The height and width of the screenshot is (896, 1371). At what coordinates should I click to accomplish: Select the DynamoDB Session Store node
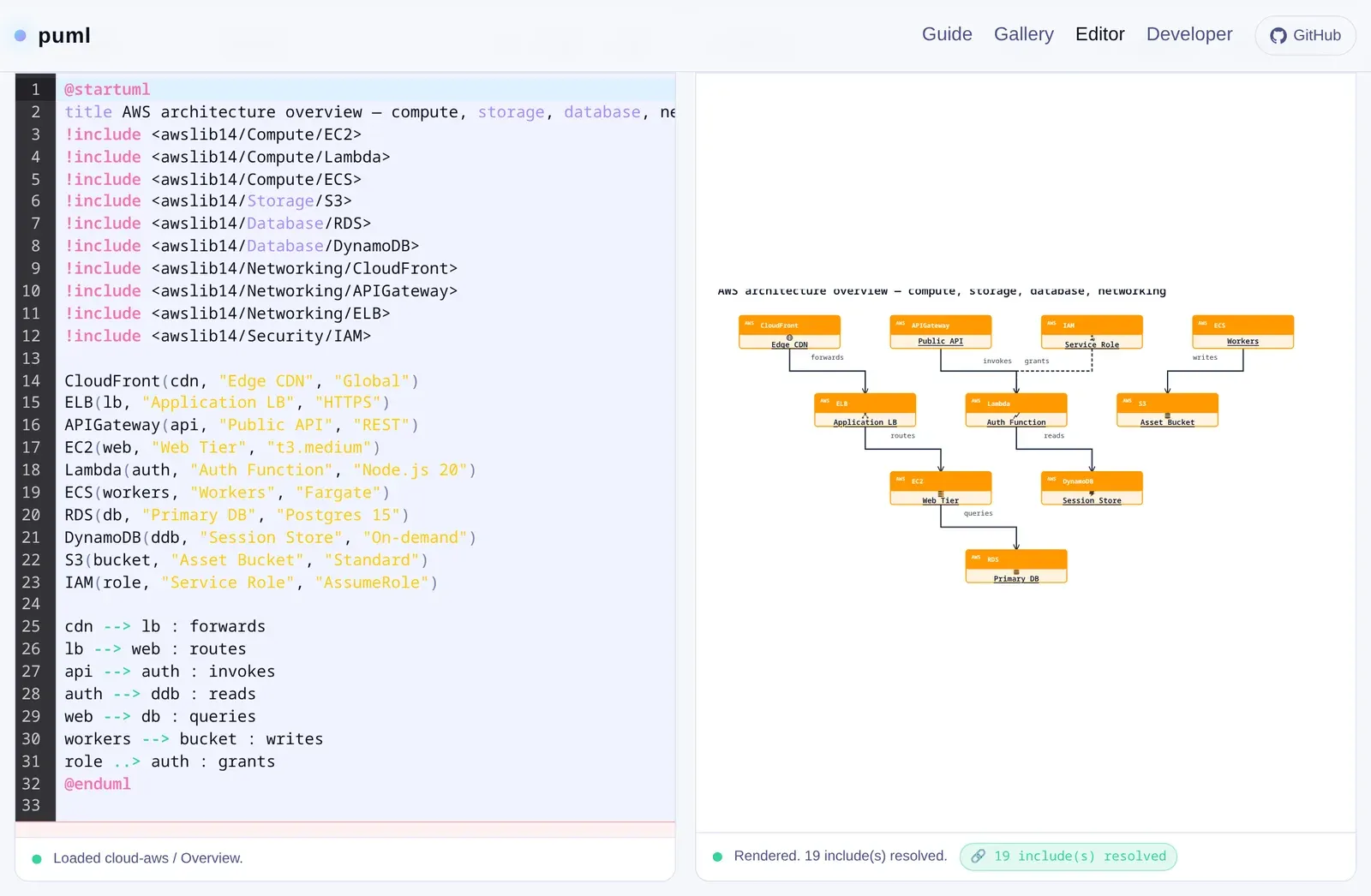coord(1092,488)
